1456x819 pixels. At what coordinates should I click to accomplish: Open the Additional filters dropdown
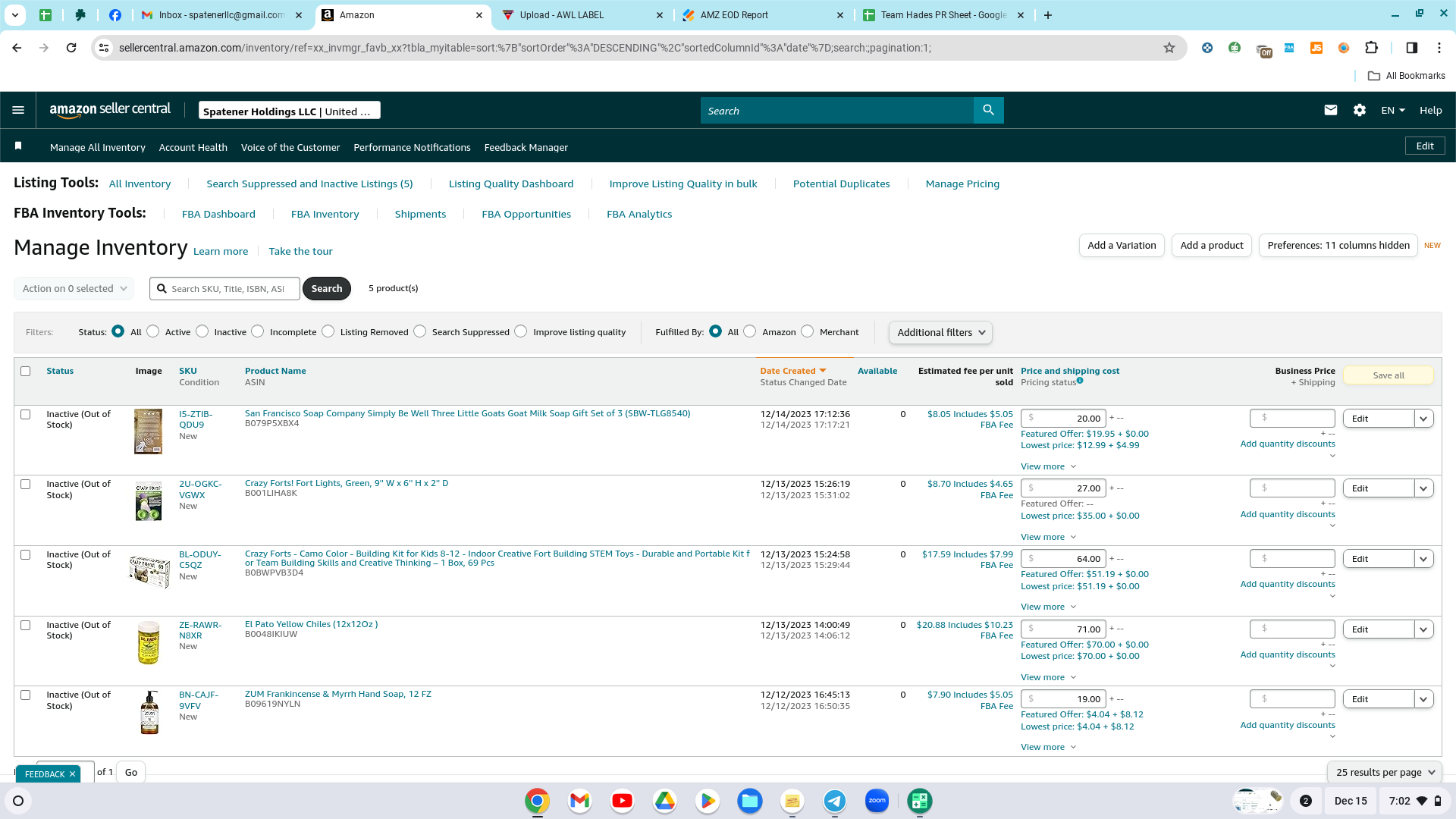(940, 332)
